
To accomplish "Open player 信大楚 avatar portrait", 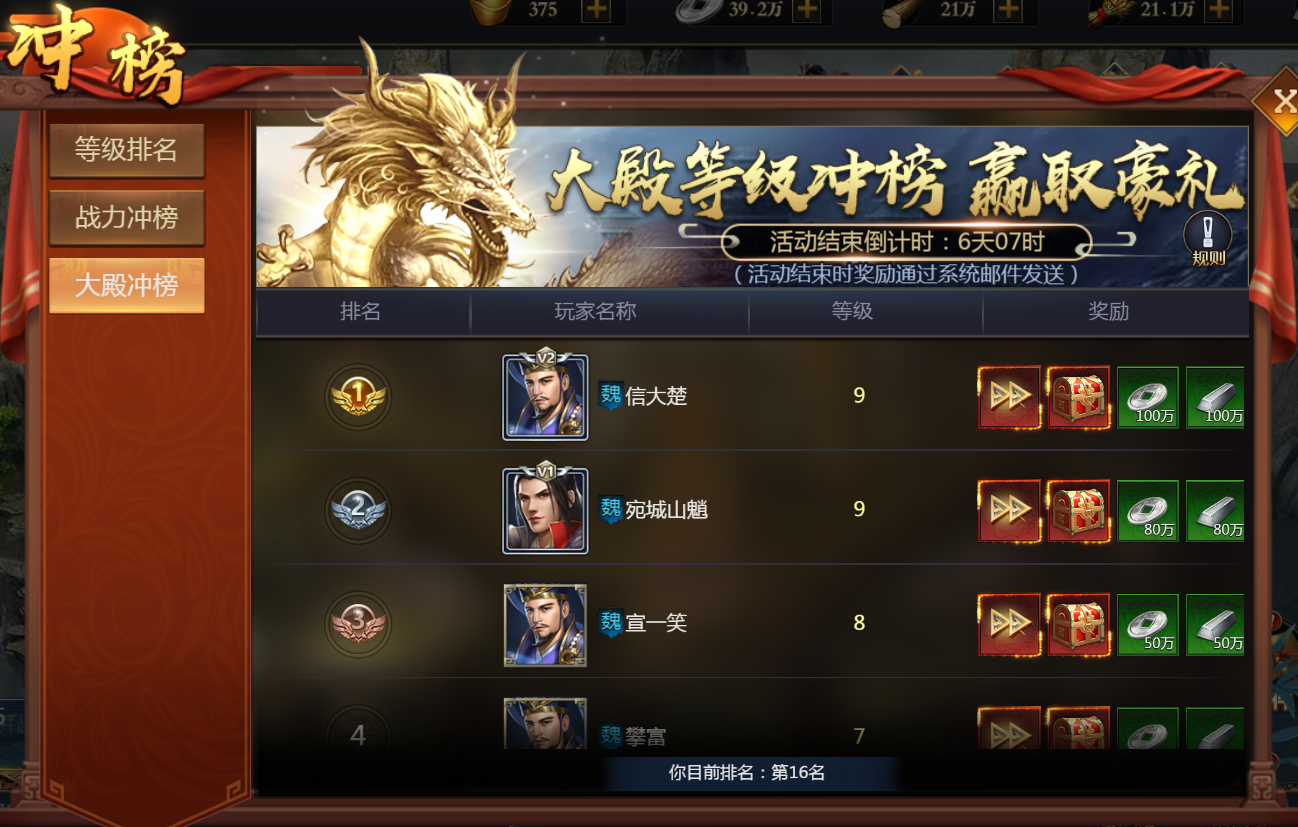I will (x=545, y=396).
